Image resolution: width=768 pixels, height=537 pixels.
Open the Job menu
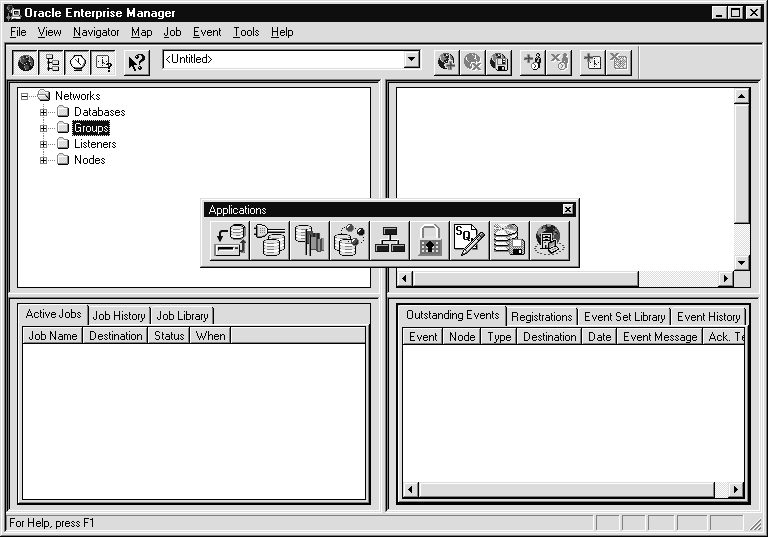(172, 32)
